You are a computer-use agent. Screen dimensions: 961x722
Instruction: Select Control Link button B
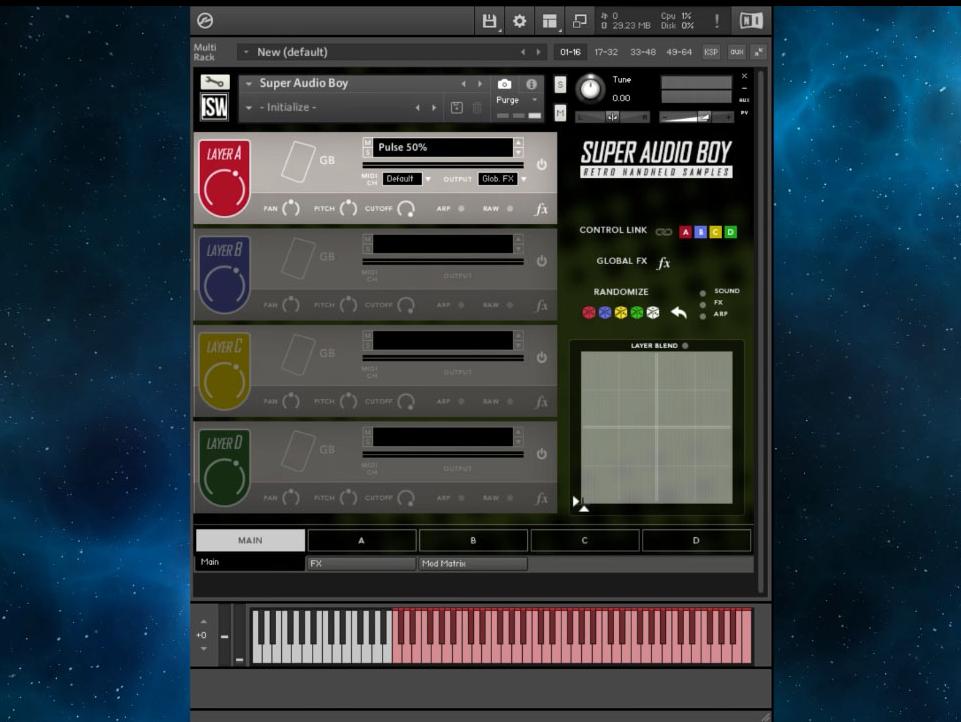[700, 232]
